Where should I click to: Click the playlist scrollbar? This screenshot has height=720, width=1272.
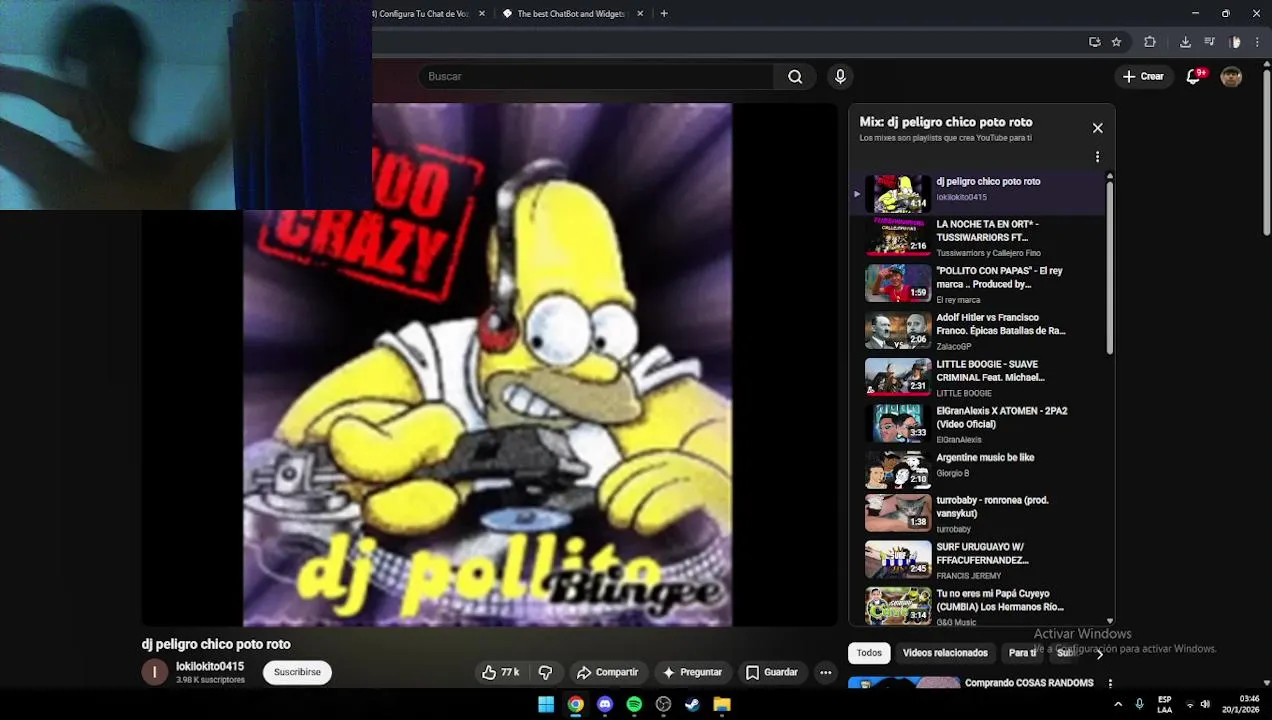(1109, 268)
